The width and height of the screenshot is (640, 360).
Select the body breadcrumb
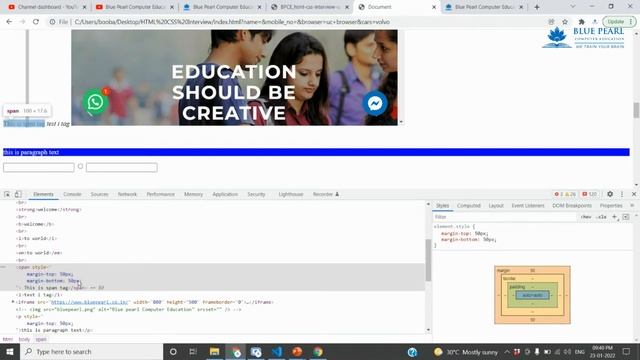[x=24, y=339]
